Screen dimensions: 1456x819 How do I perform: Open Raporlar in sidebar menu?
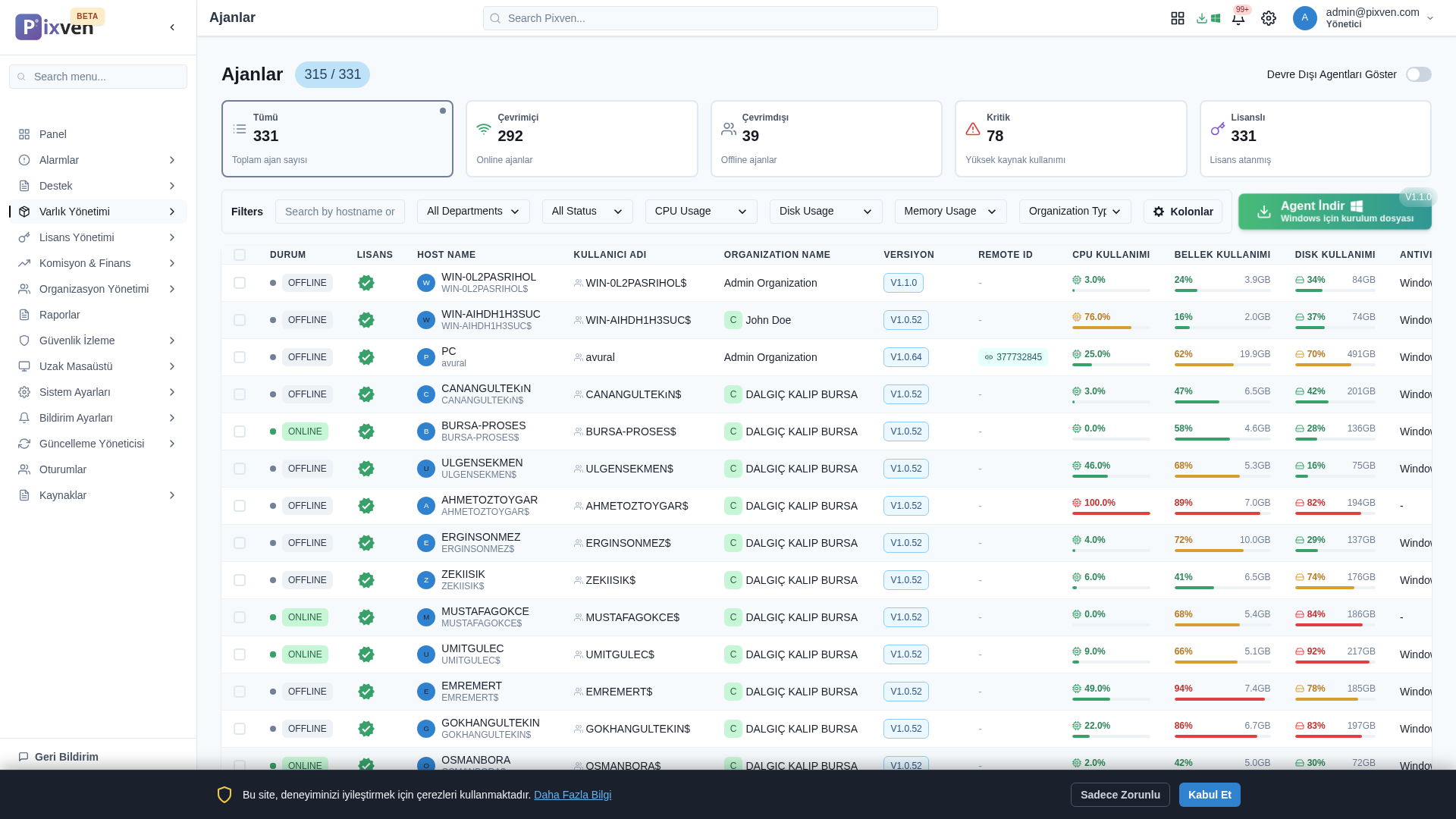pos(60,315)
